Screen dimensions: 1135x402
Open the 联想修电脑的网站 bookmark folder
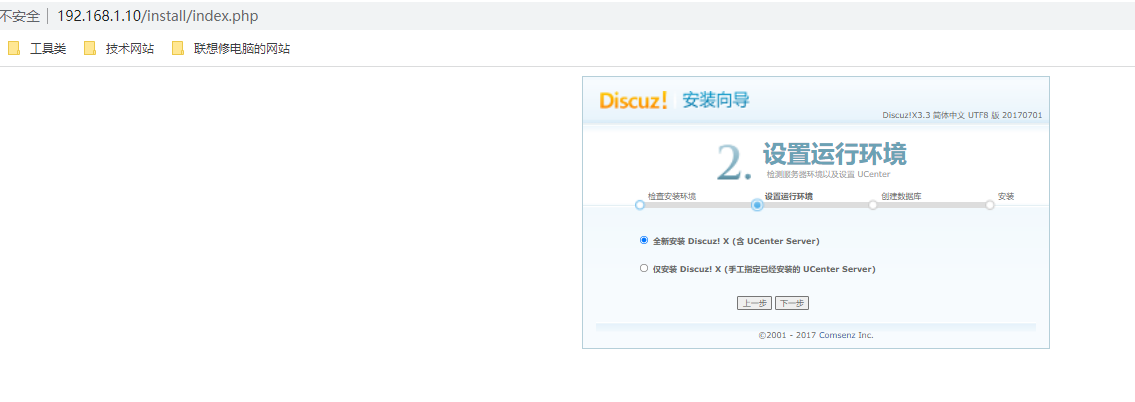[231, 49]
